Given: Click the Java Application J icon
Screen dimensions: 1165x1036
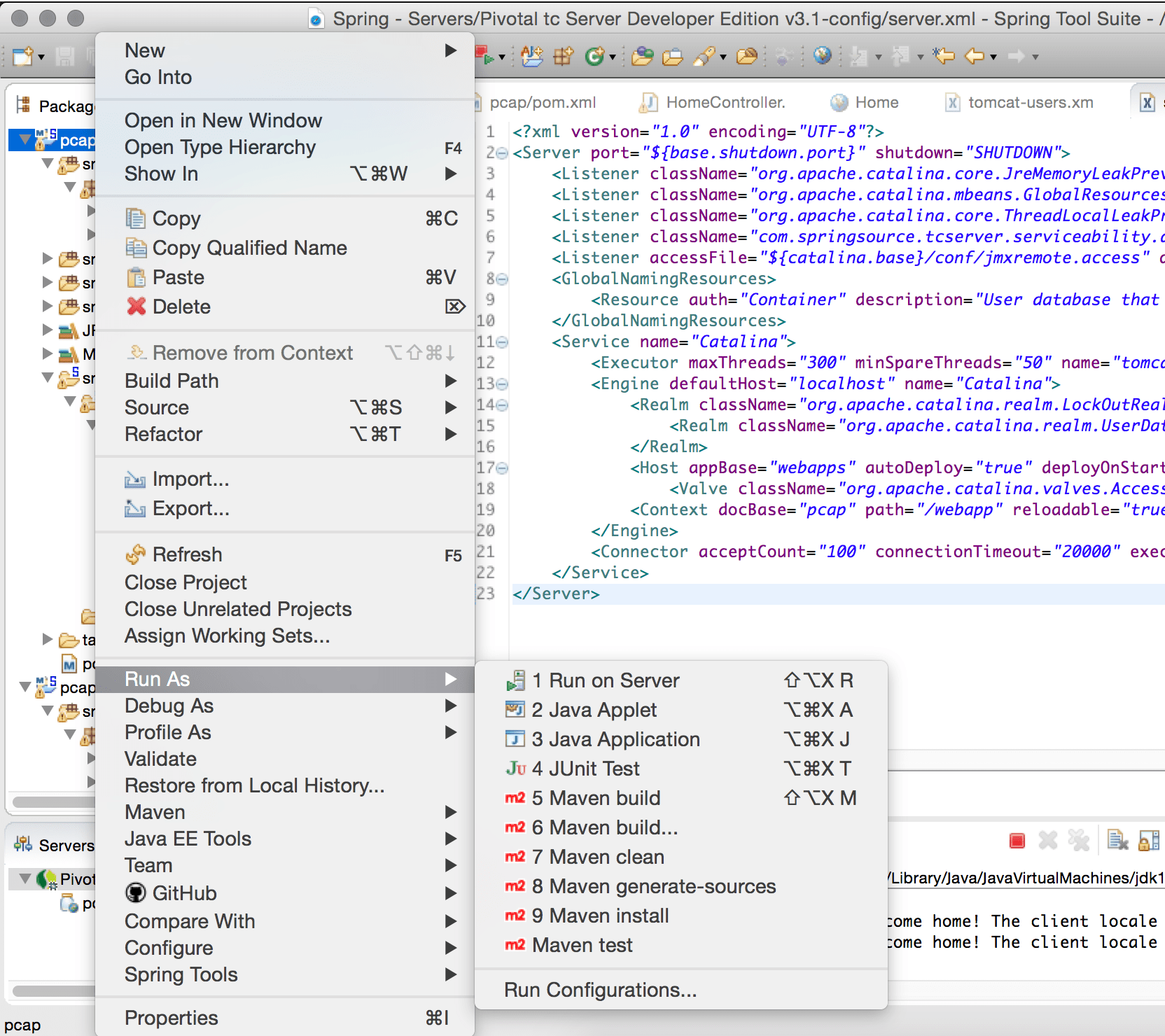Looking at the screenshot, I should 515,738.
